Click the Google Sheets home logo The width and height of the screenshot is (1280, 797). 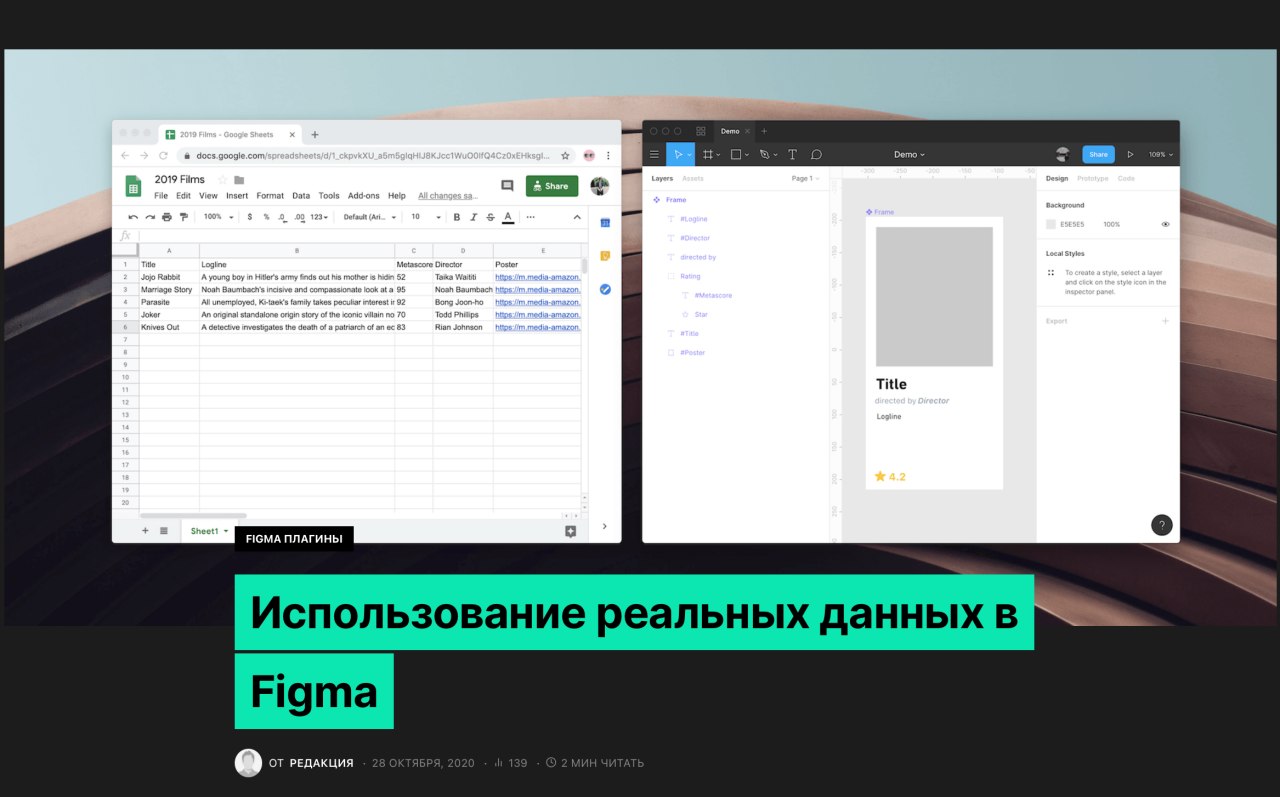click(133, 186)
